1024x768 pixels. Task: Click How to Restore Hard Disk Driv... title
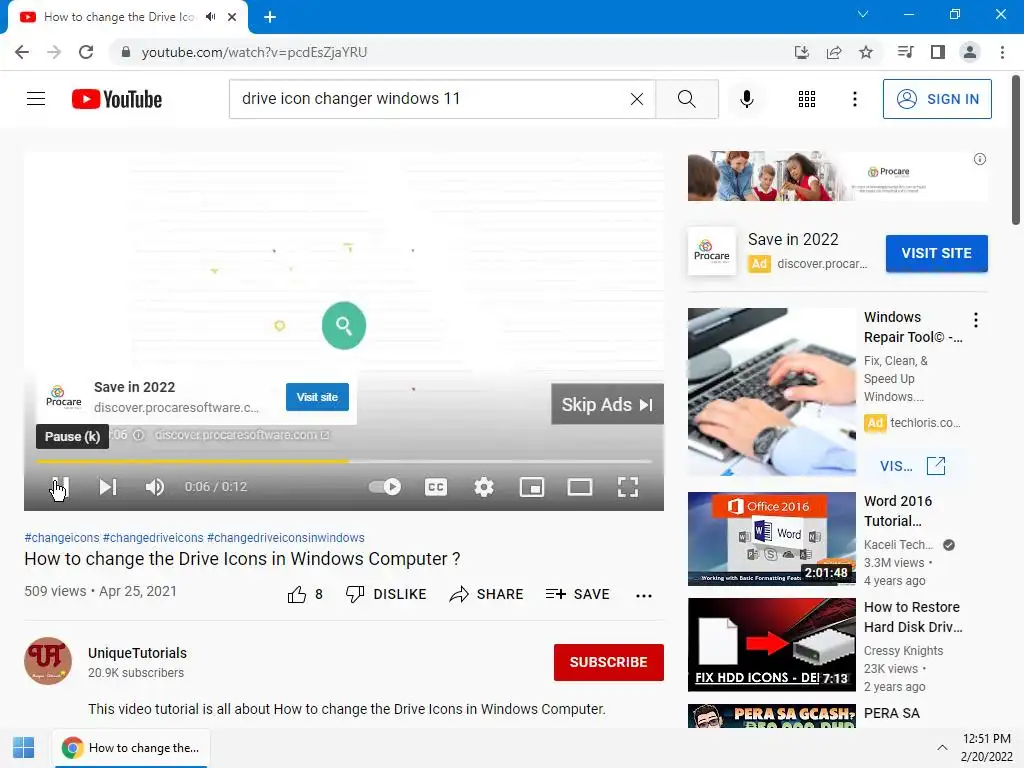click(x=913, y=617)
